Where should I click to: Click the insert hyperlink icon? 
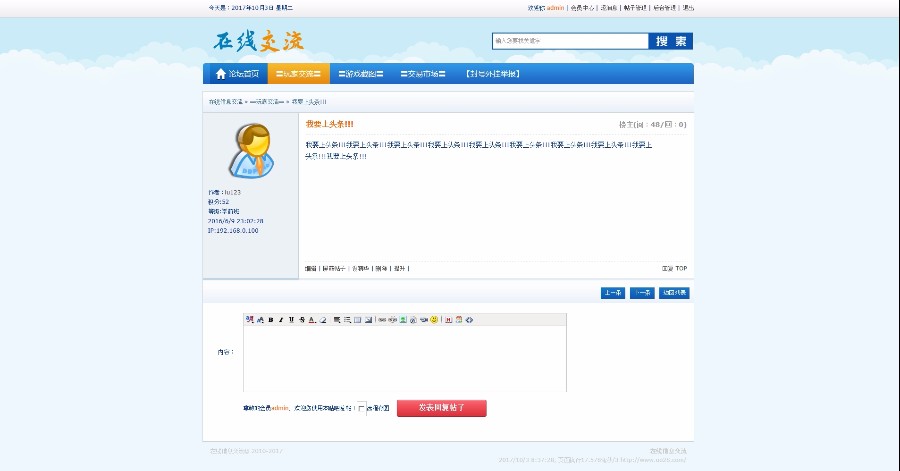[382, 320]
